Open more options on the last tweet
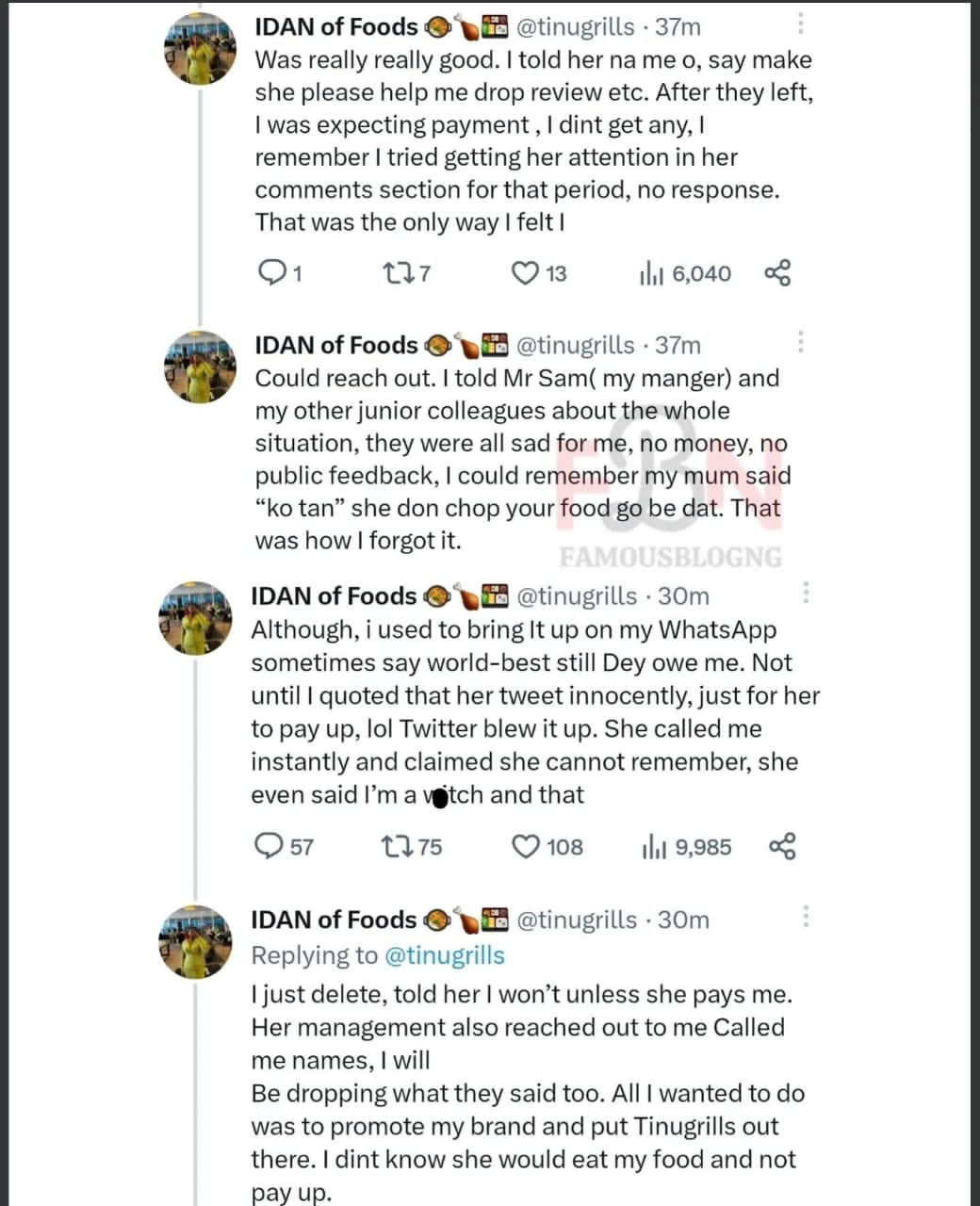 805,916
